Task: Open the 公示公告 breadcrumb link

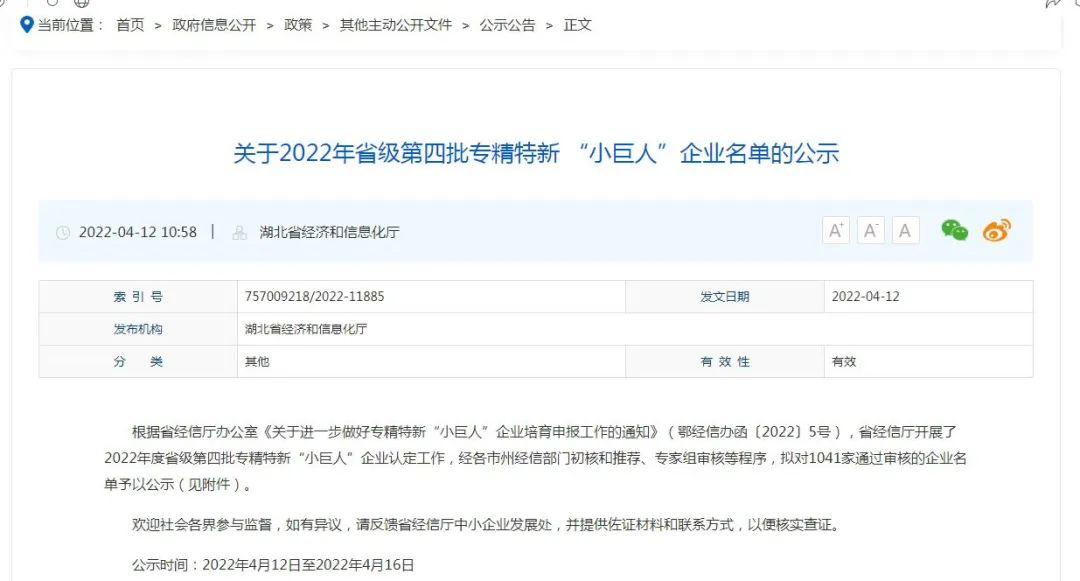Action: coord(507,25)
